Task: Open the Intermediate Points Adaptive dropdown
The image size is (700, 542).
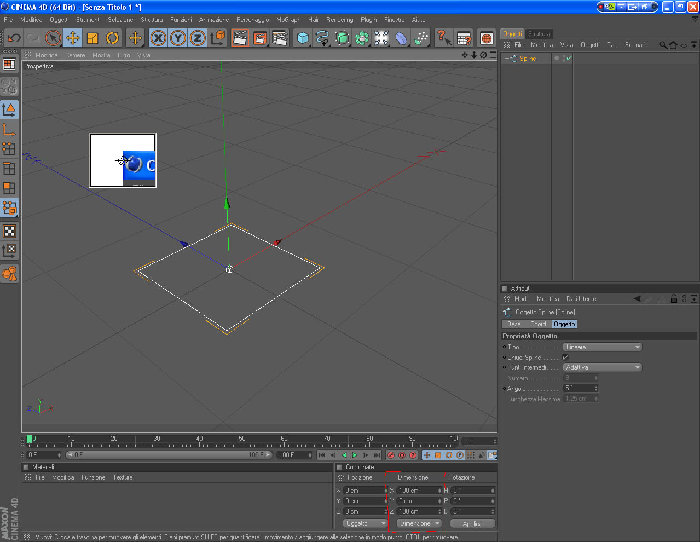Action: pos(602,367)
